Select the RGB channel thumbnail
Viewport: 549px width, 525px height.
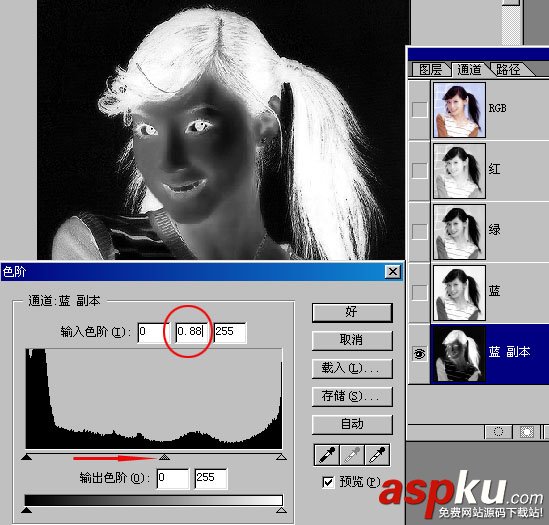(459, 110)
